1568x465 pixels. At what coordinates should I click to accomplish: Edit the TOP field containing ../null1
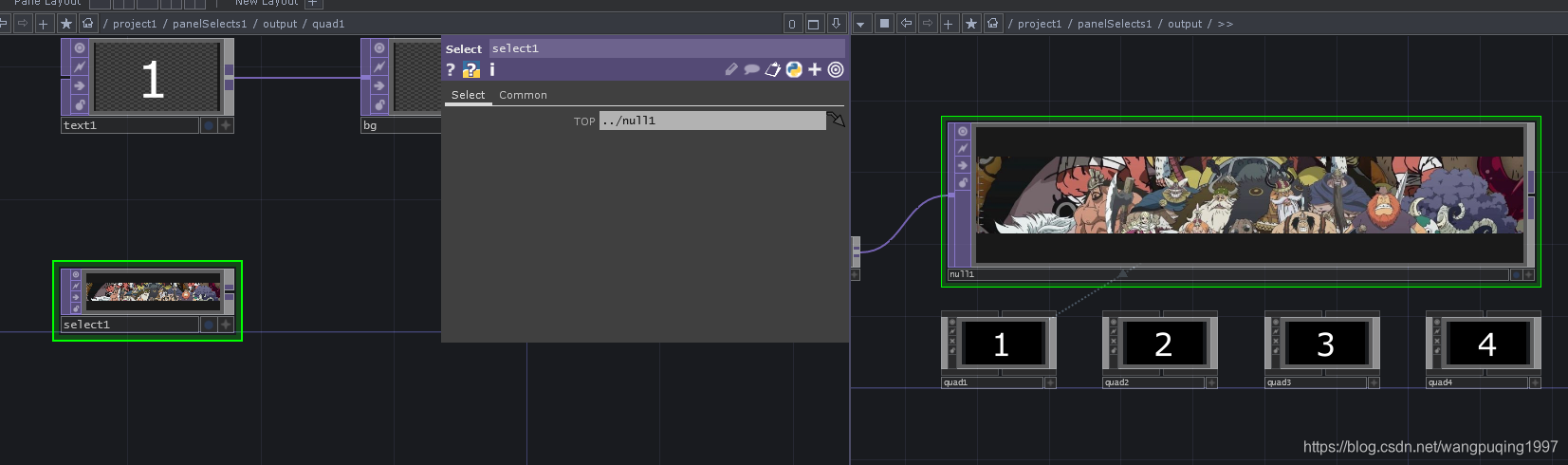pos(712,121)
